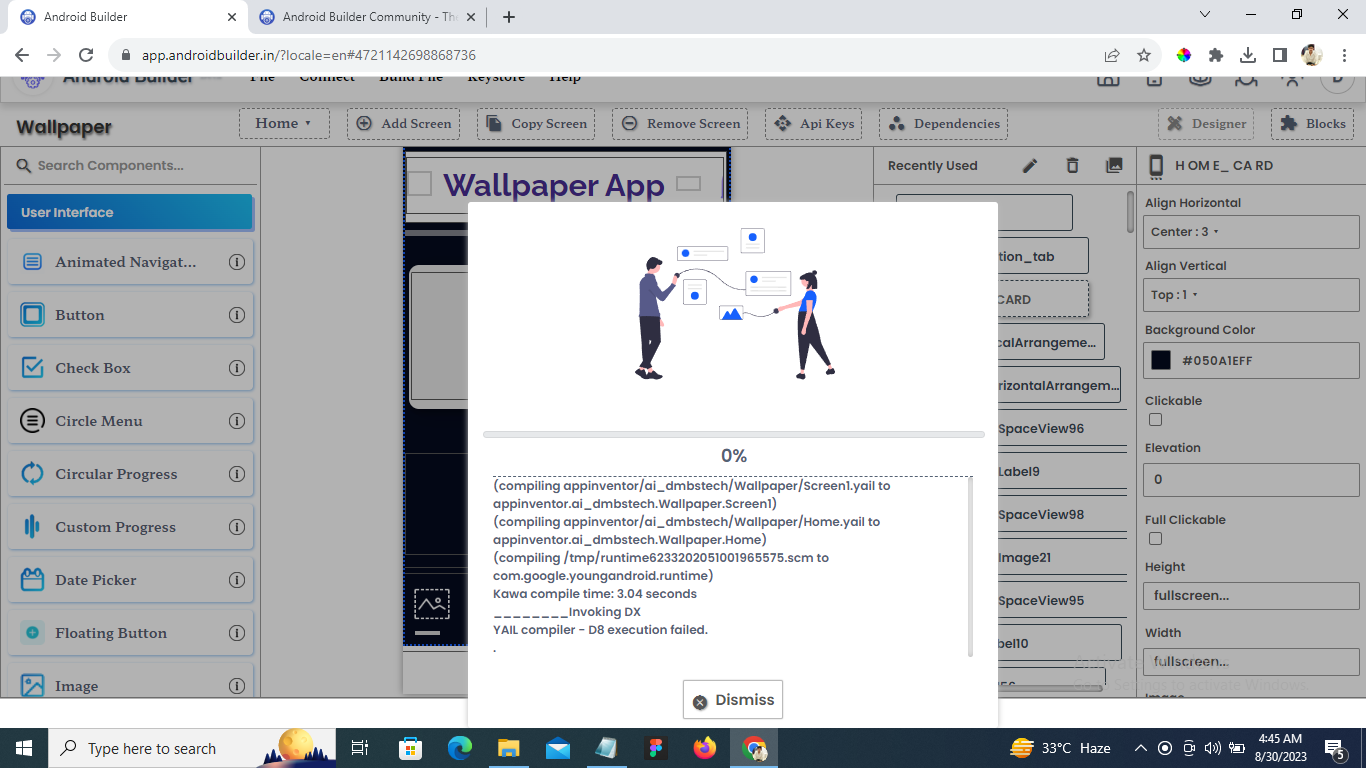Open File Explorer from the taskbar
1366x768 pixels.
(509, 748)
